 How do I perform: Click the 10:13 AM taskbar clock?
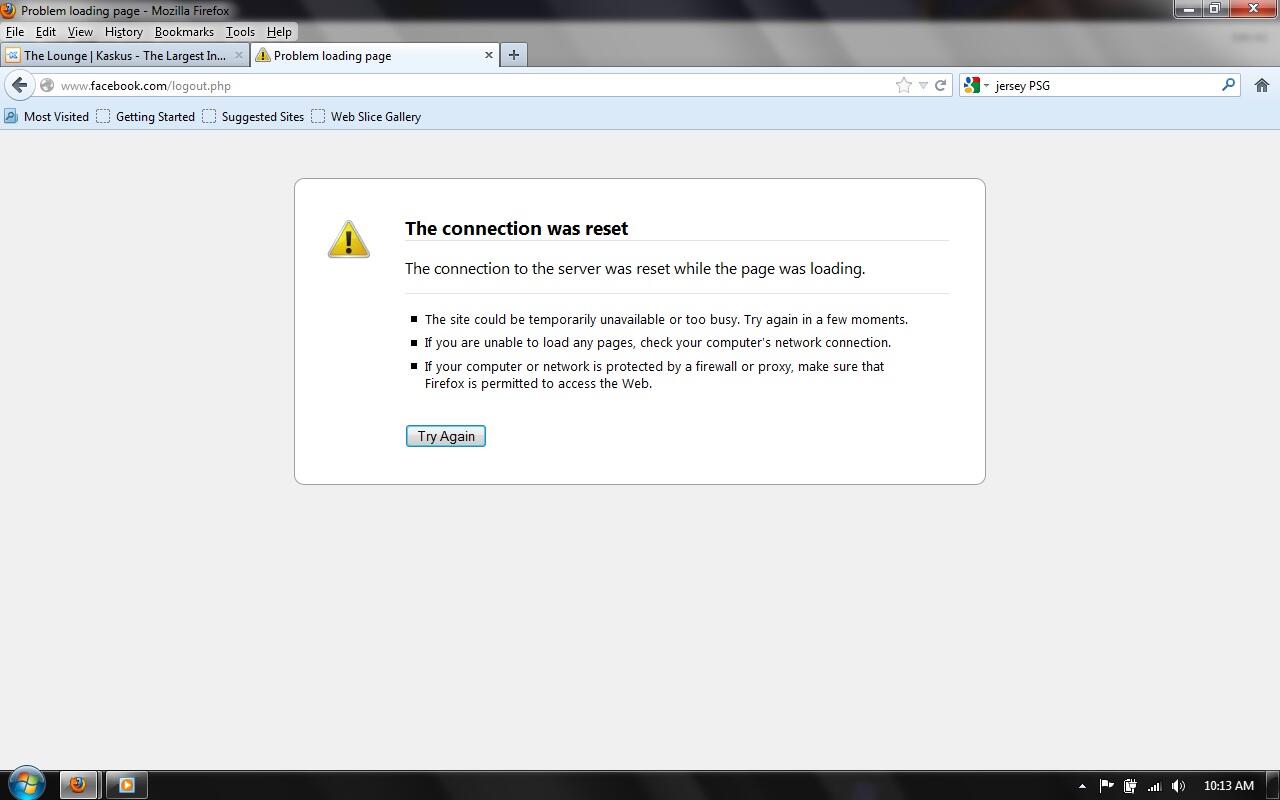coord(1228,786)
